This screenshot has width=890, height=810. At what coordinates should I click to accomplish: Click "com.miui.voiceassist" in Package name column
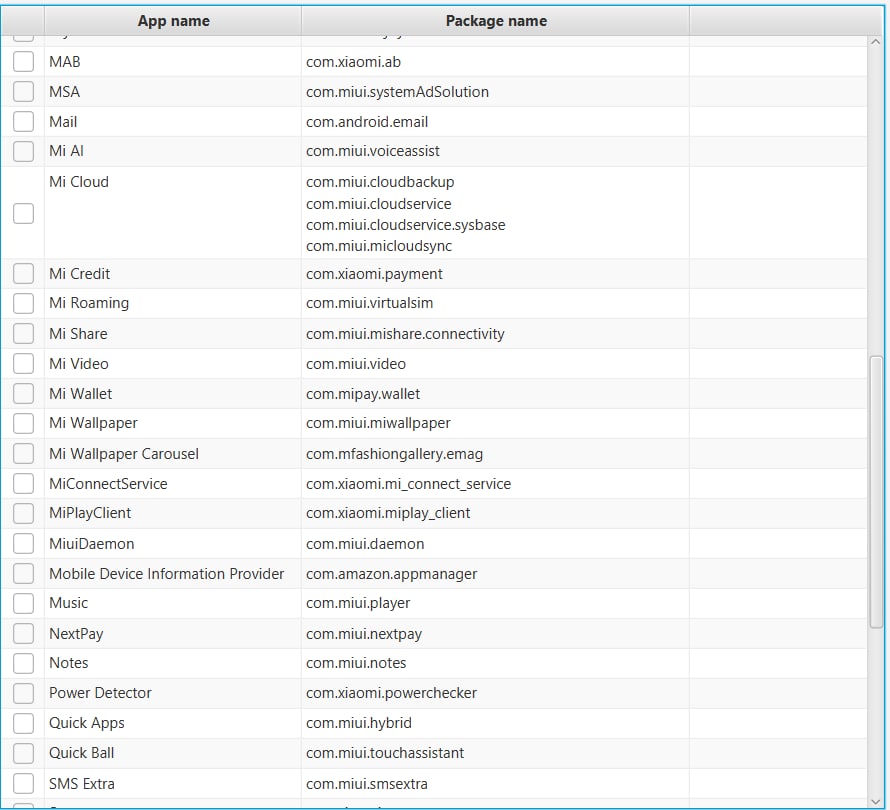click(373, 151)
